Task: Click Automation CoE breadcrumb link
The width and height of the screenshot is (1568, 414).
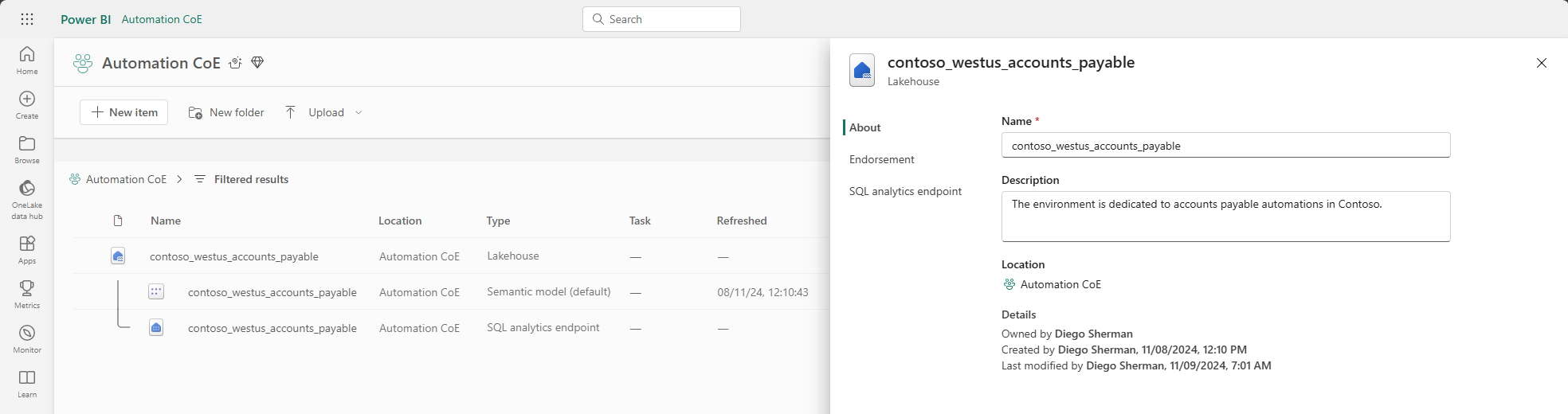Action: tap(127, 179)
